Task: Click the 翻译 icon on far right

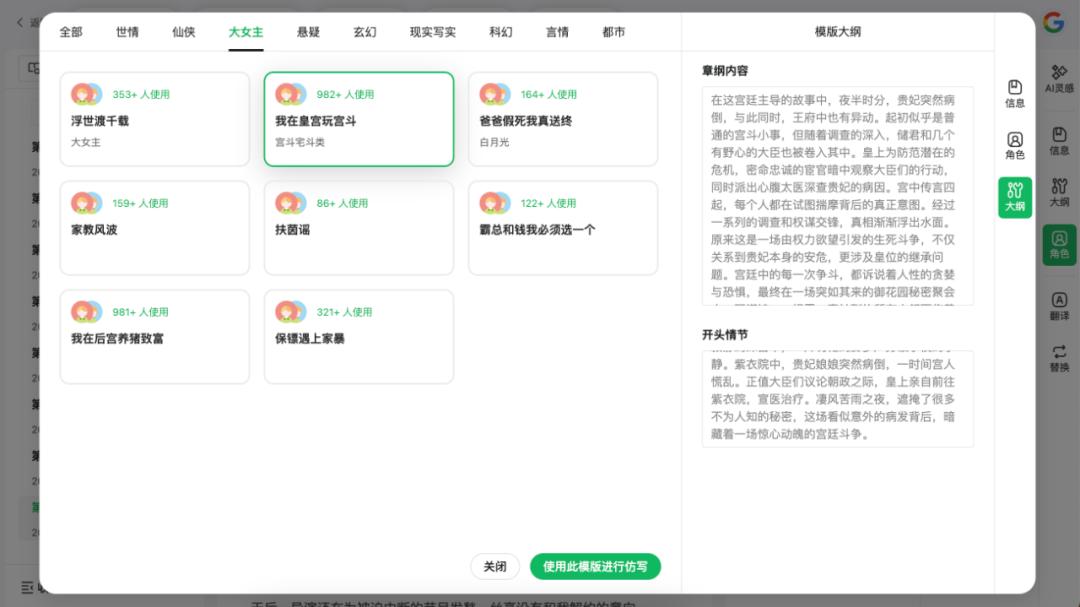Action: pyautogui.click(x=1059, y=306)
